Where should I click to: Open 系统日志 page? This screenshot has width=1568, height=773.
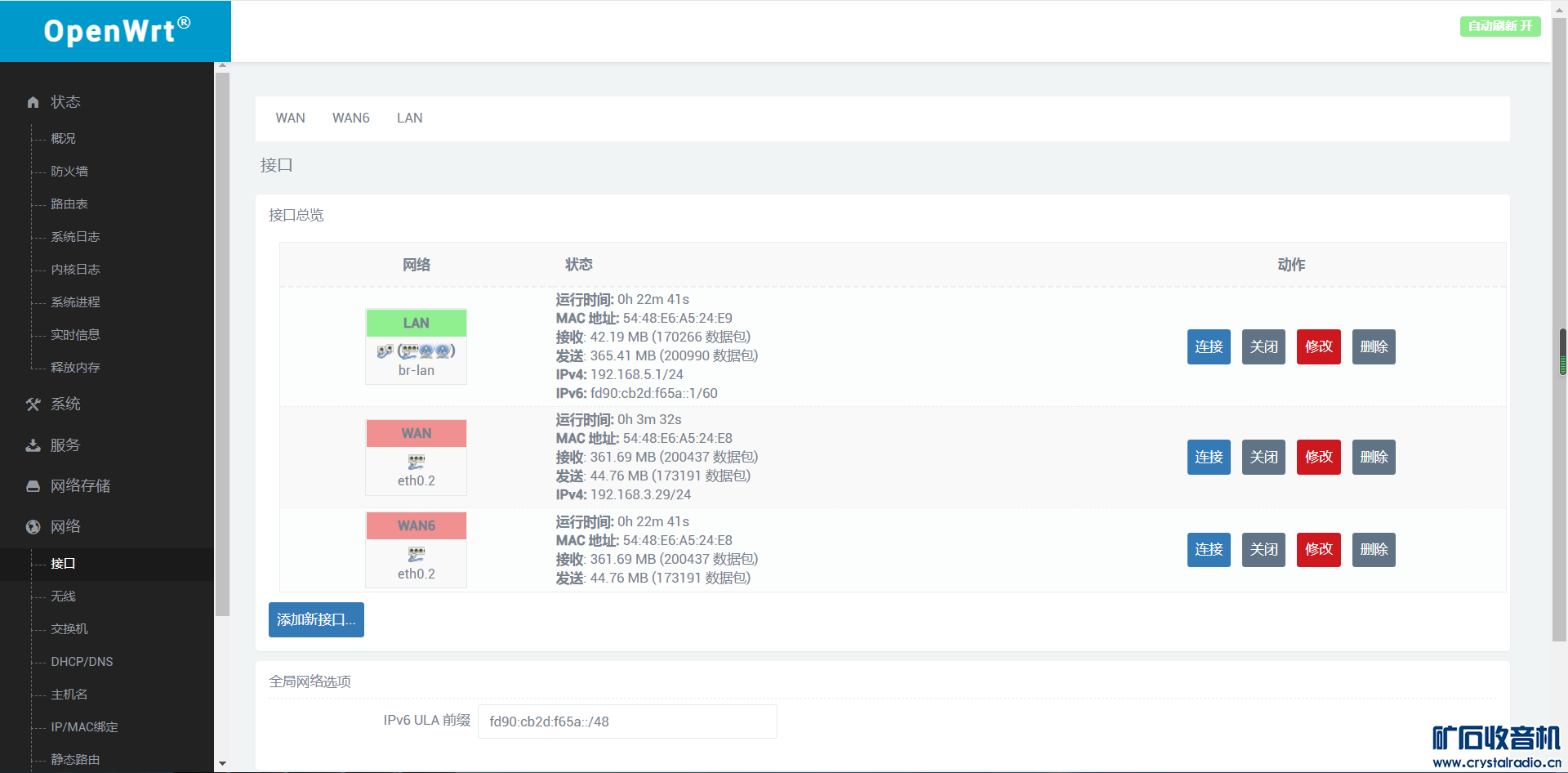pos(75,237)
